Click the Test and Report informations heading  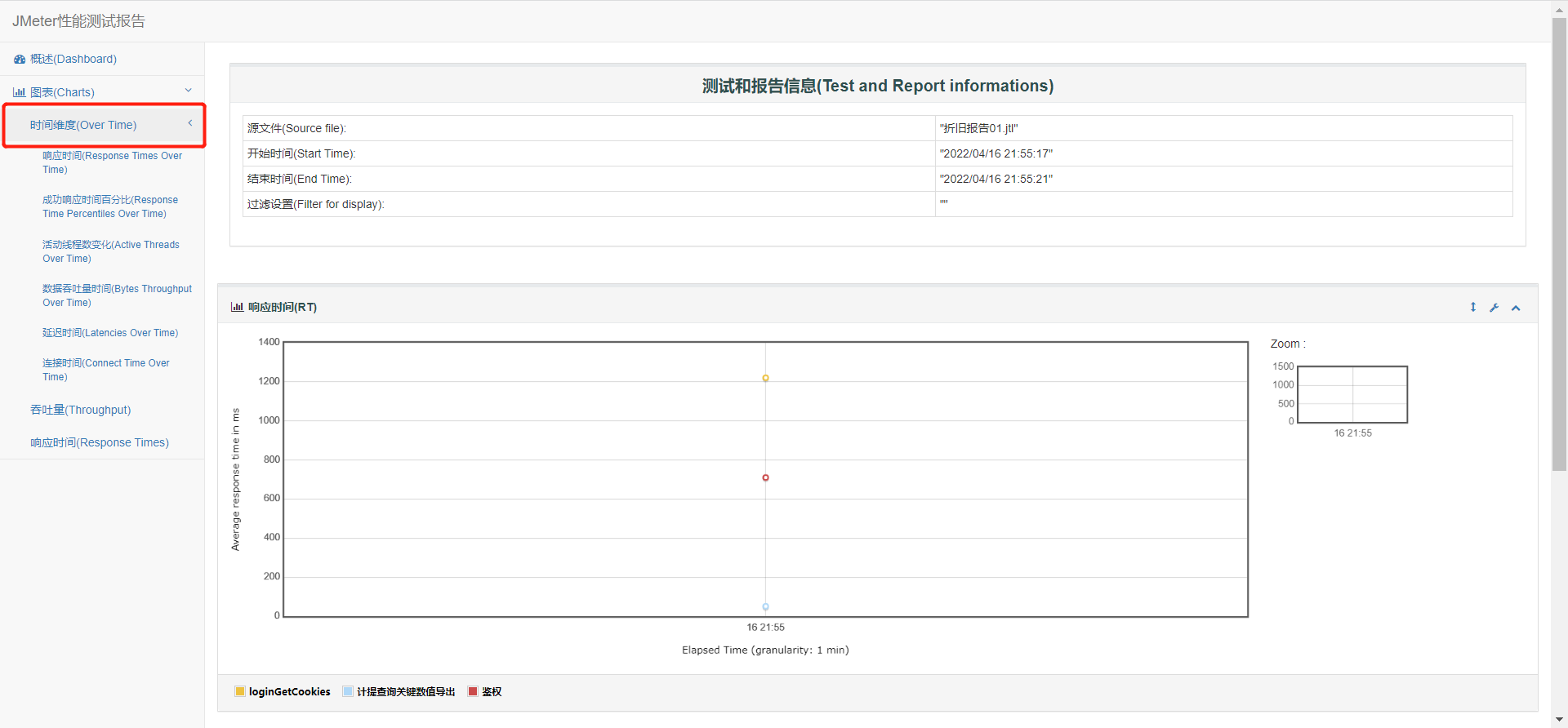[x=878, y=86]
